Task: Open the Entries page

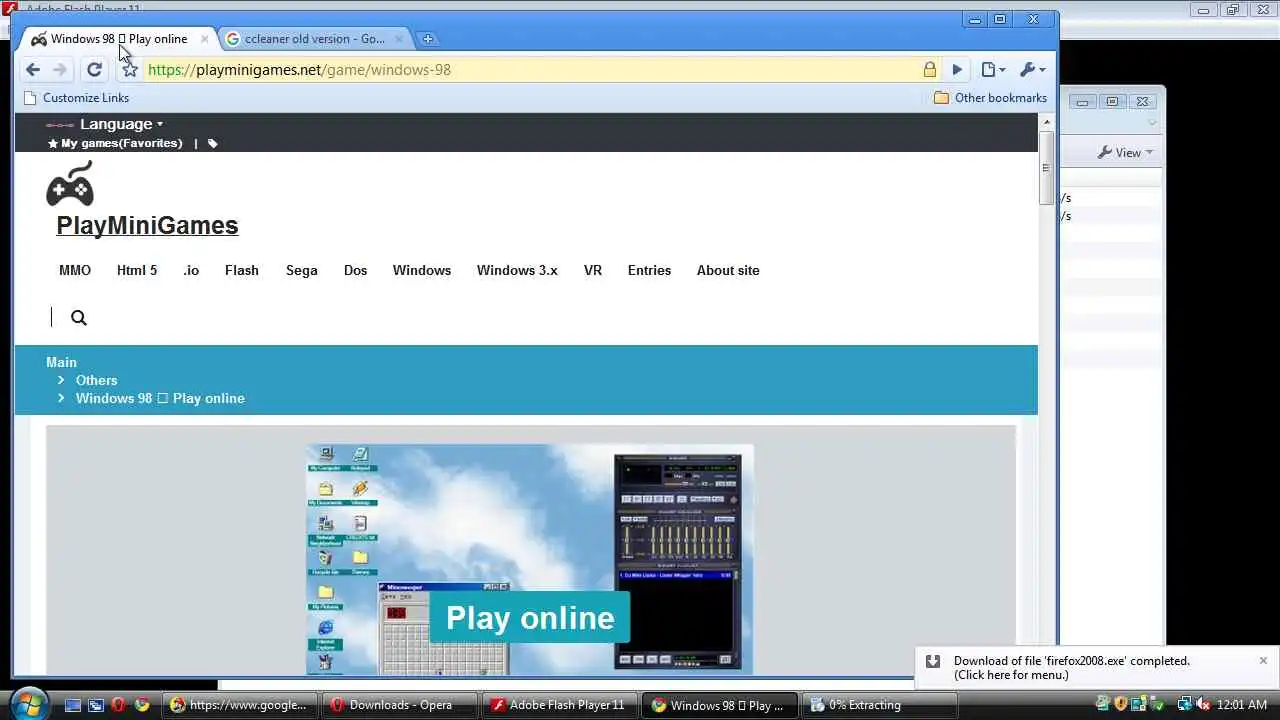Action: 649,270
